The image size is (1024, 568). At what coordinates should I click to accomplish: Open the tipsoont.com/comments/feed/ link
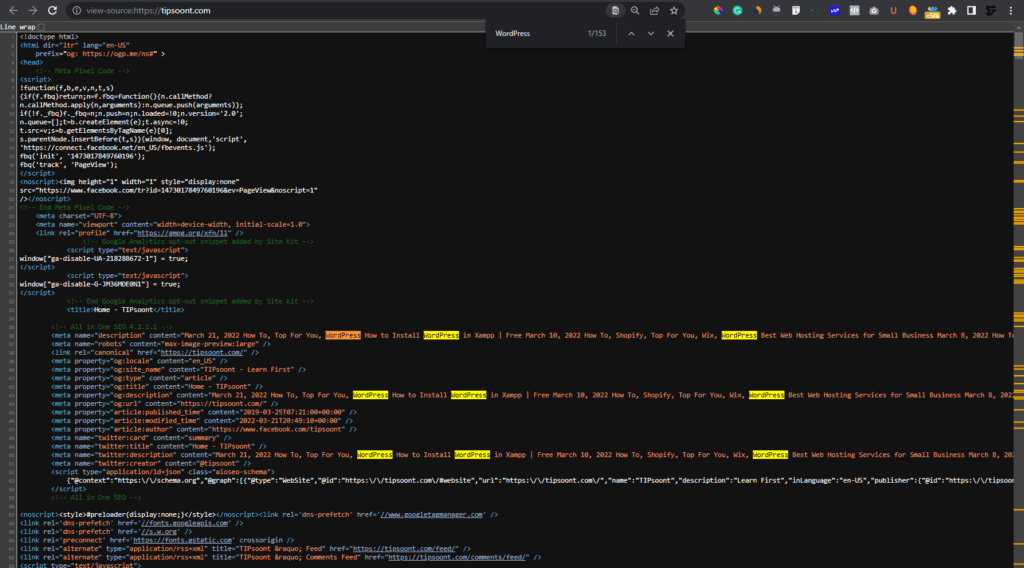click(457, 557)
